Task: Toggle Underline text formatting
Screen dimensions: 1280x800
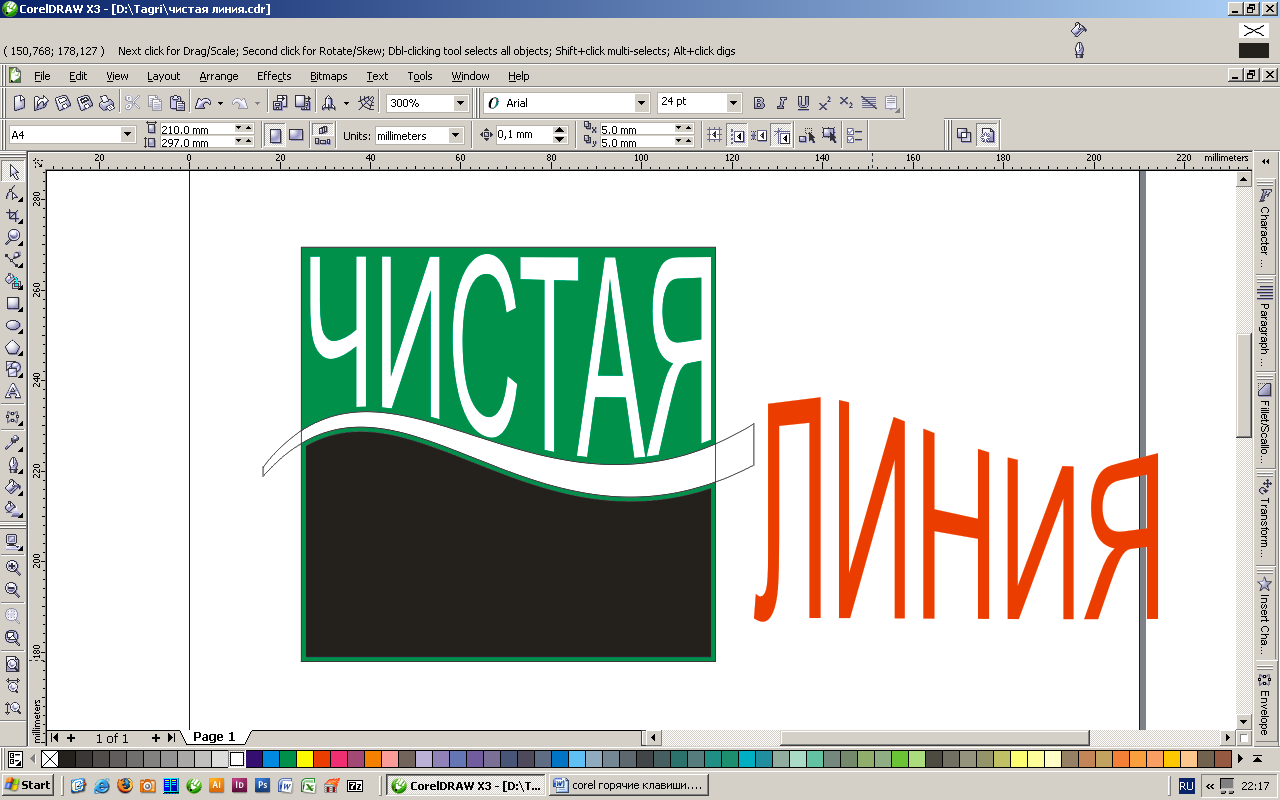Action: coord(803,103)
